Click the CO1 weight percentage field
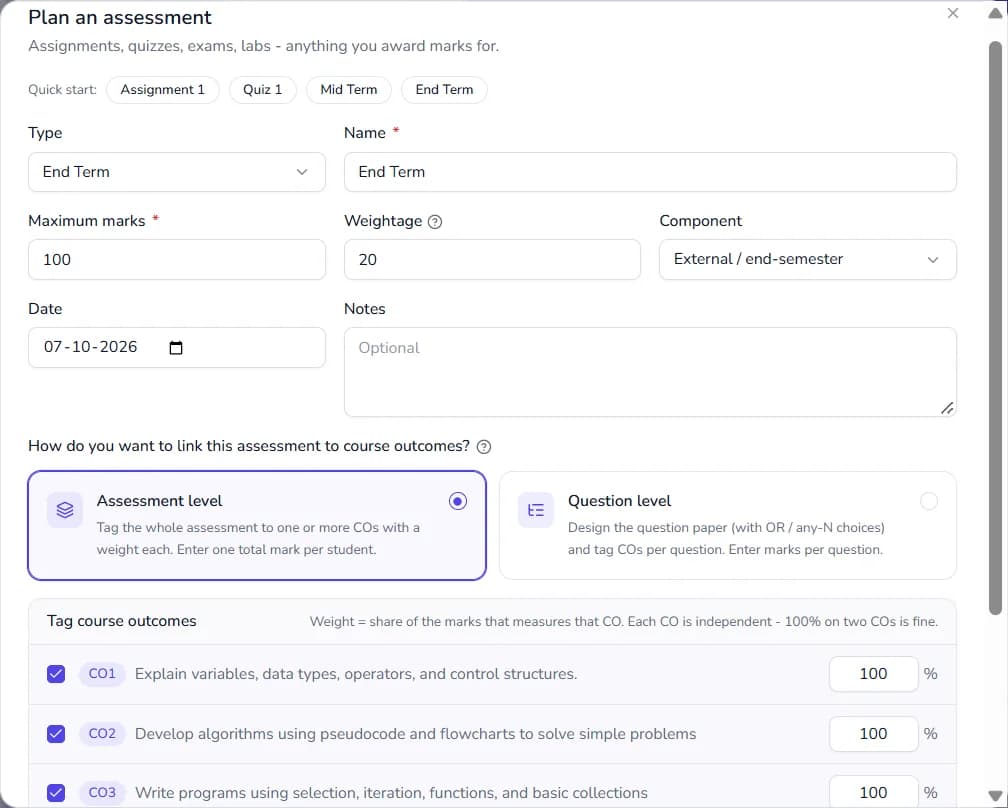Screen dimensions: 1008x808 874,674
